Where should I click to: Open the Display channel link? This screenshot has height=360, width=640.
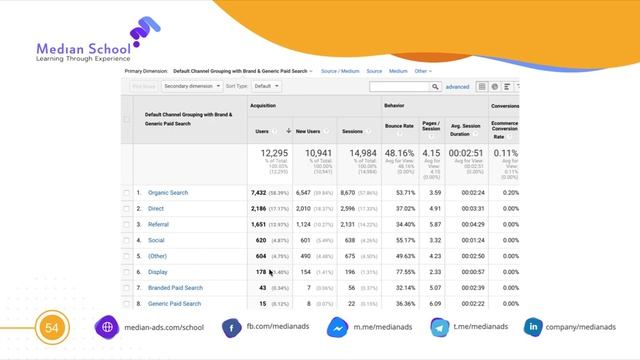pyautogui.click(x=158, y=272)
